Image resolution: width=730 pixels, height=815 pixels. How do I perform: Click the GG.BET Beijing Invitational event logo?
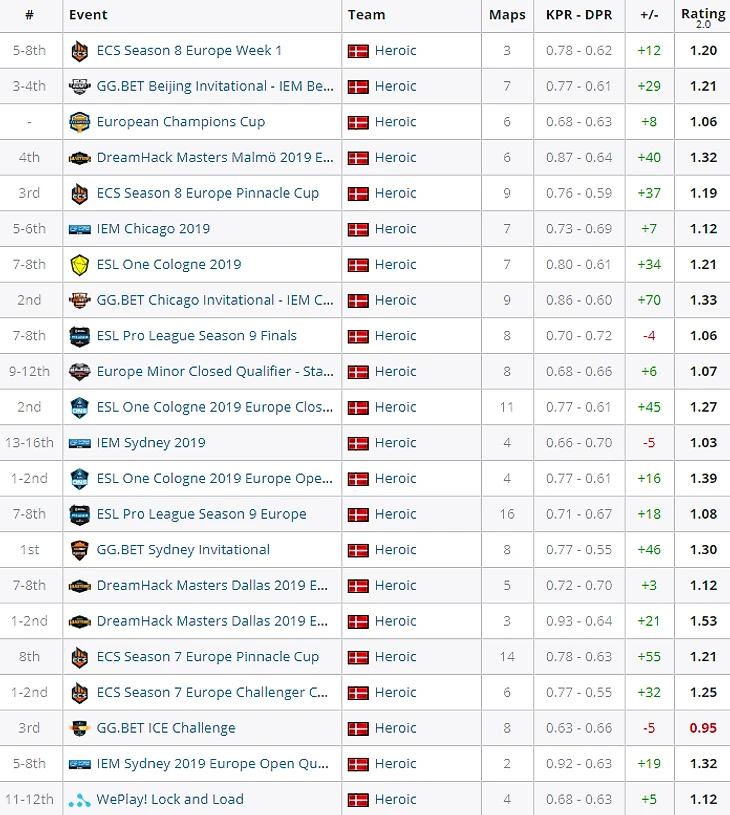[80, 86]
